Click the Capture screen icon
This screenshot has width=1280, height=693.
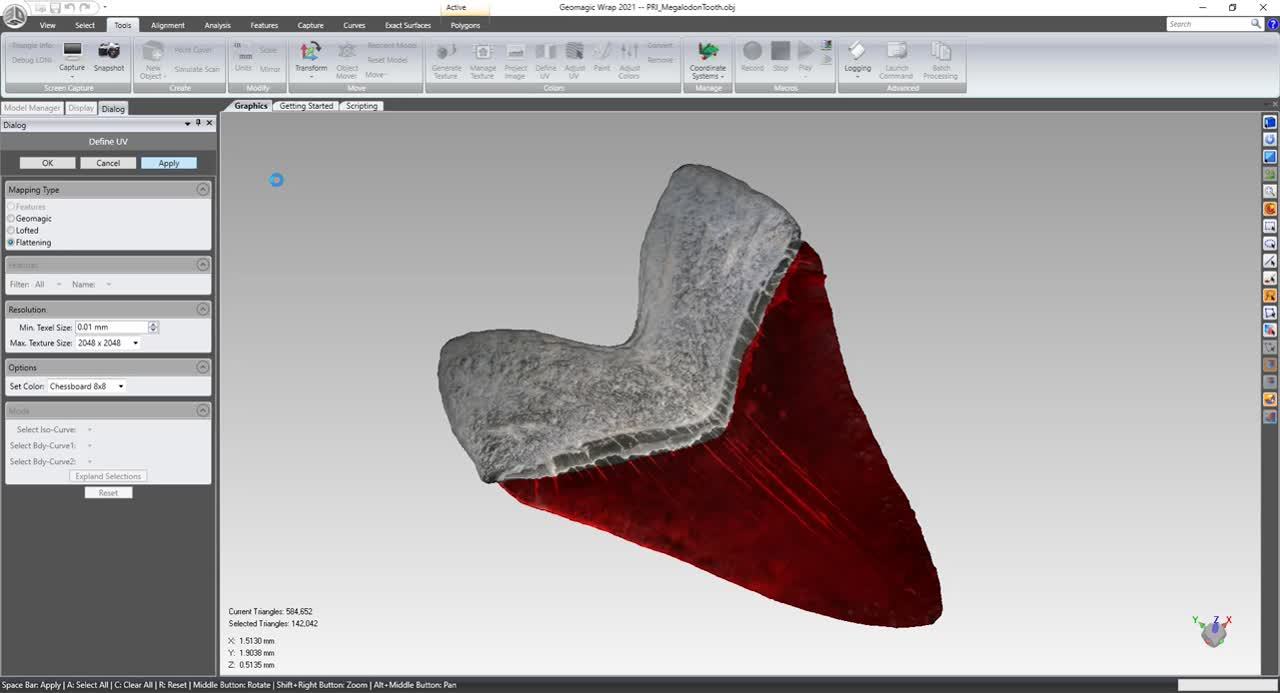point(72,51)
